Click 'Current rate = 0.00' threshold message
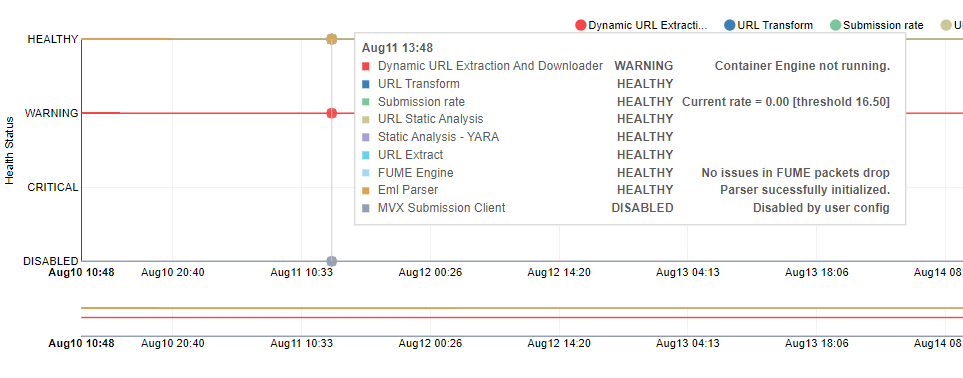 click(x=786, y=101)
